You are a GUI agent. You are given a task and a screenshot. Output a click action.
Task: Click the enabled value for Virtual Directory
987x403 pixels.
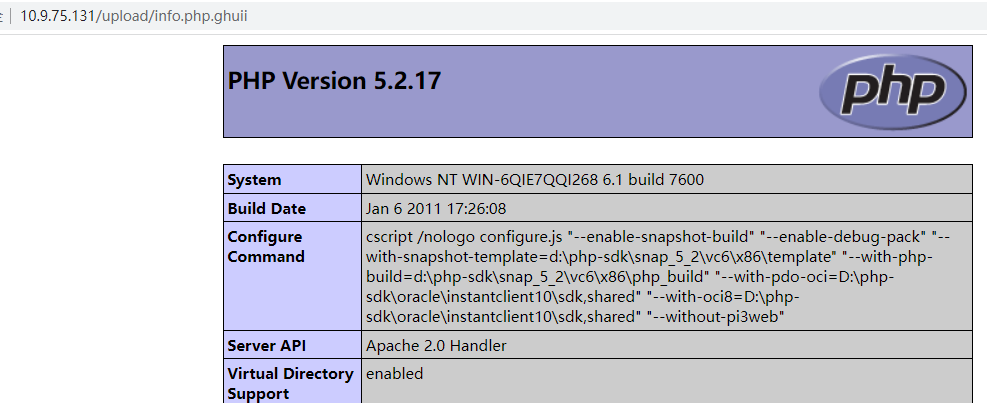394,374
